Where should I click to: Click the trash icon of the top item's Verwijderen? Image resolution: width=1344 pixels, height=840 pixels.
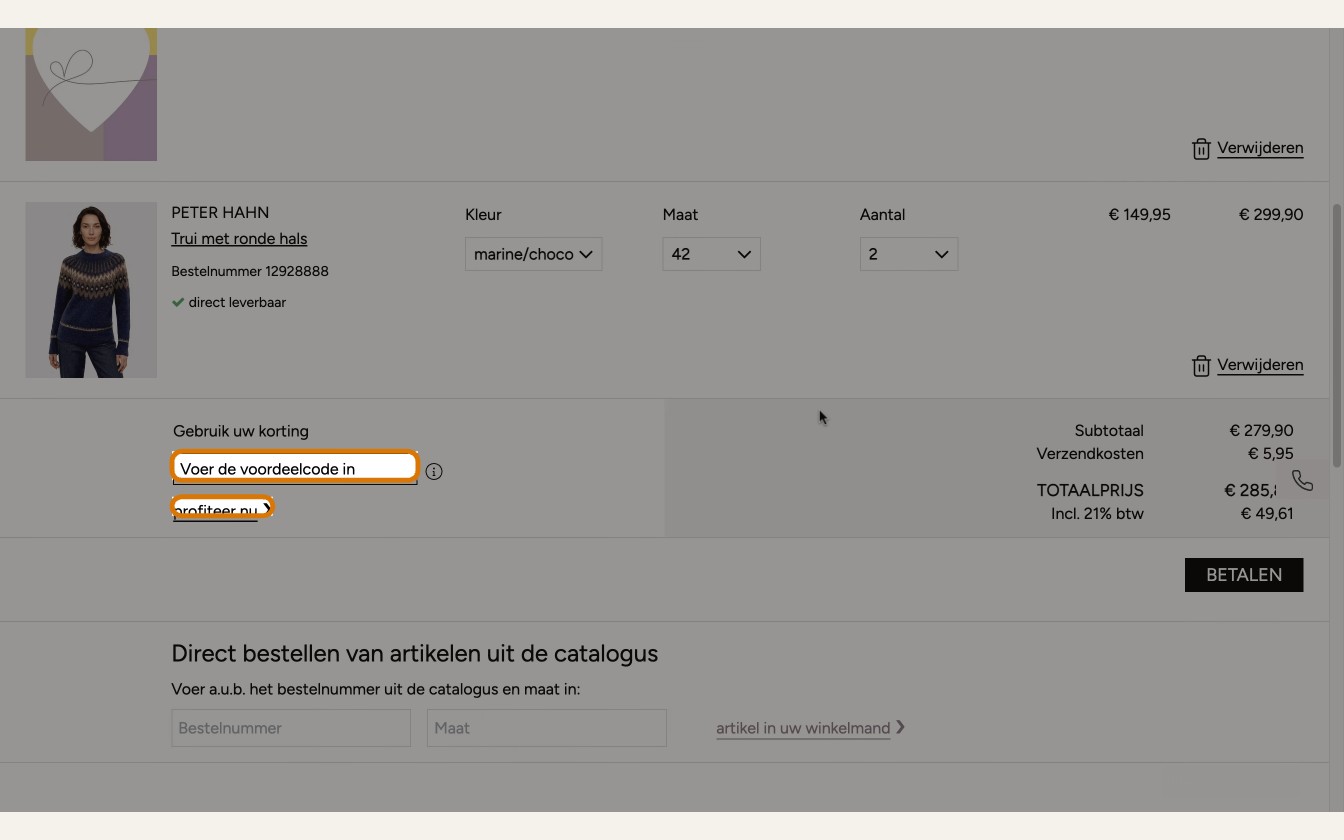pos(1201,149)
